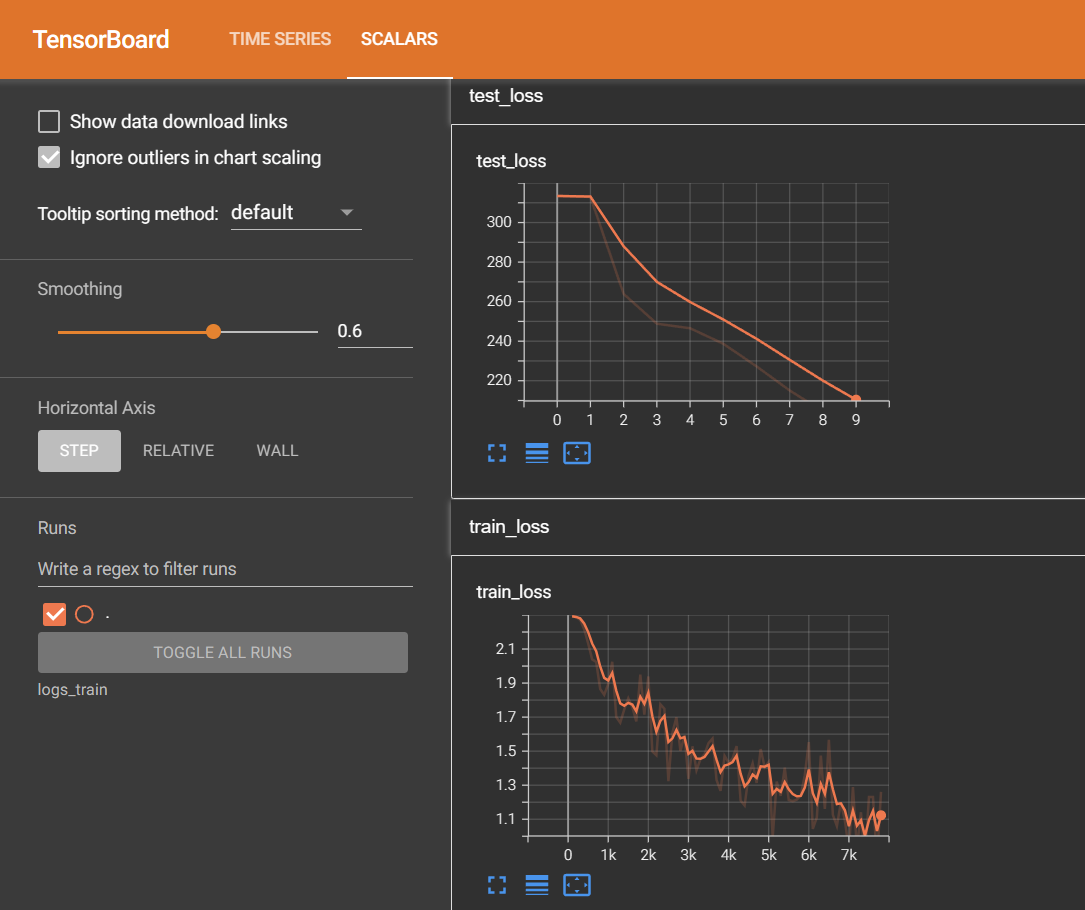Click the Smoothing label

(x=80, y=289)
